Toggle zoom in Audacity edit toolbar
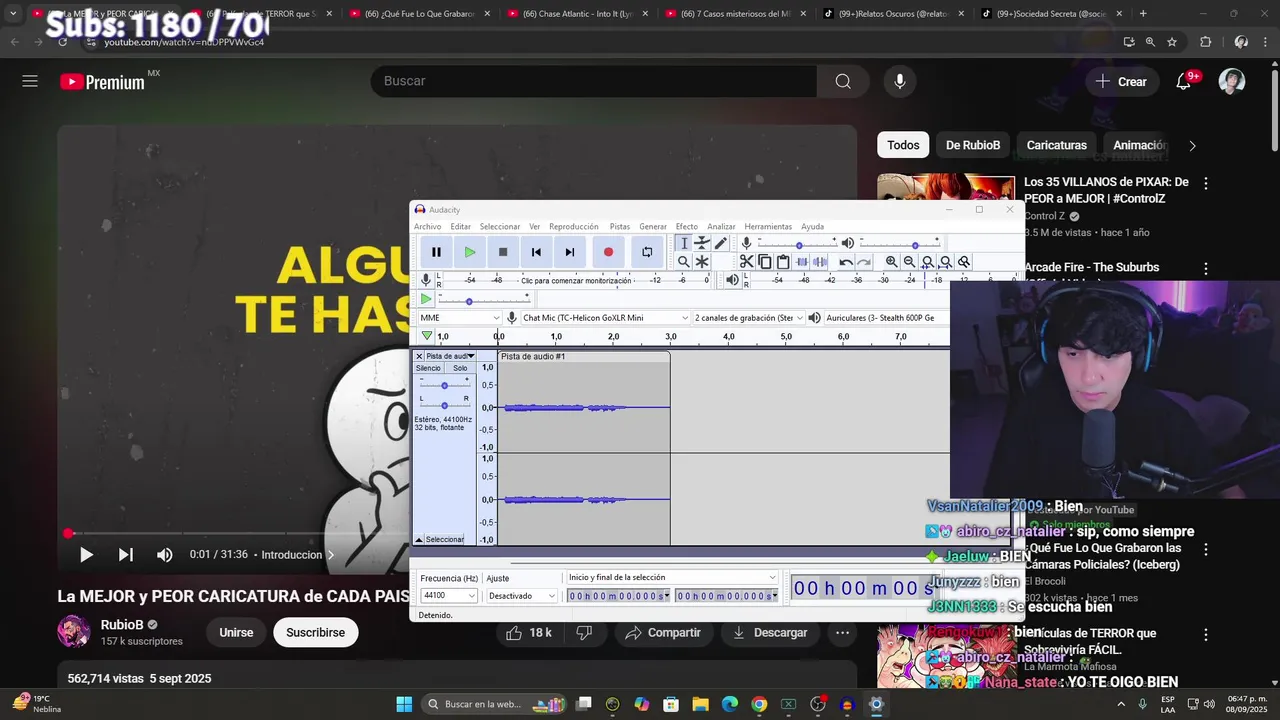This screenshot has height=720, width=1280. tap(964, 262)
